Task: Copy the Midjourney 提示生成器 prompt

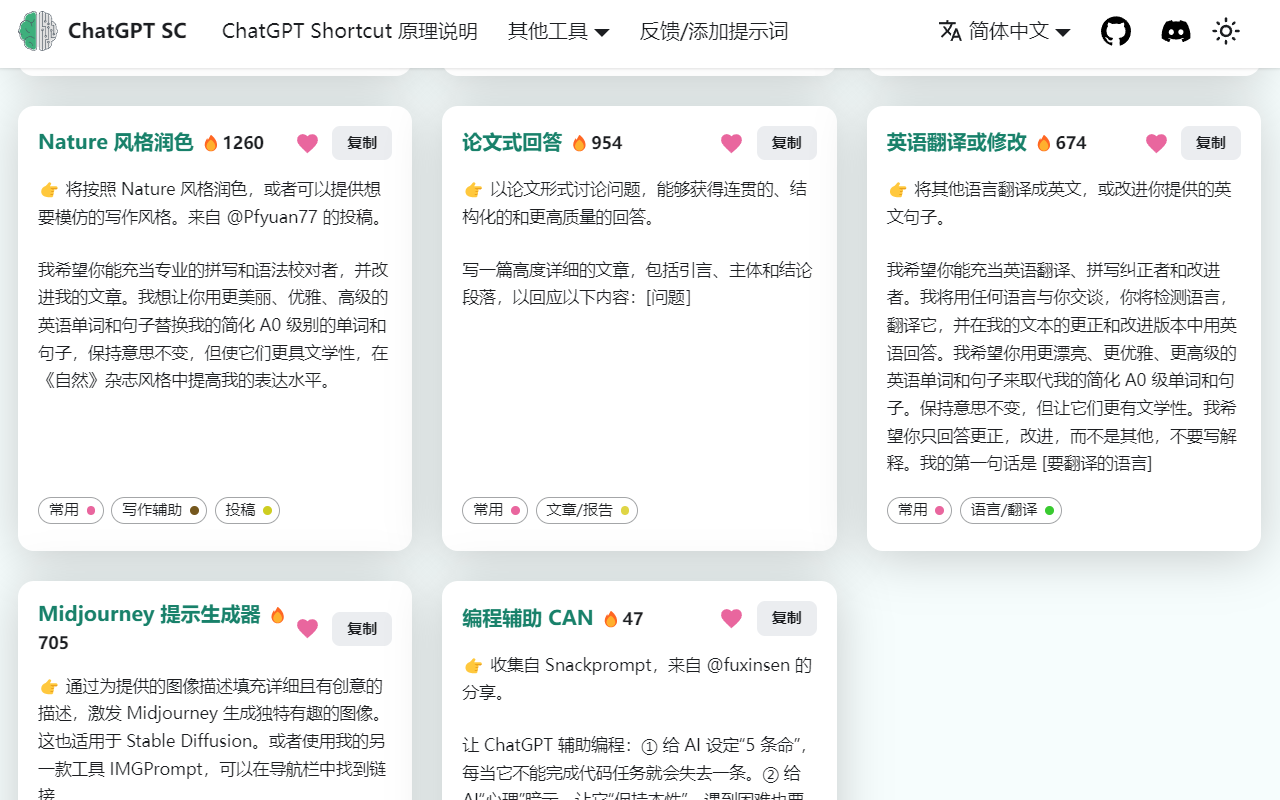Action: (x=362, y=628)
